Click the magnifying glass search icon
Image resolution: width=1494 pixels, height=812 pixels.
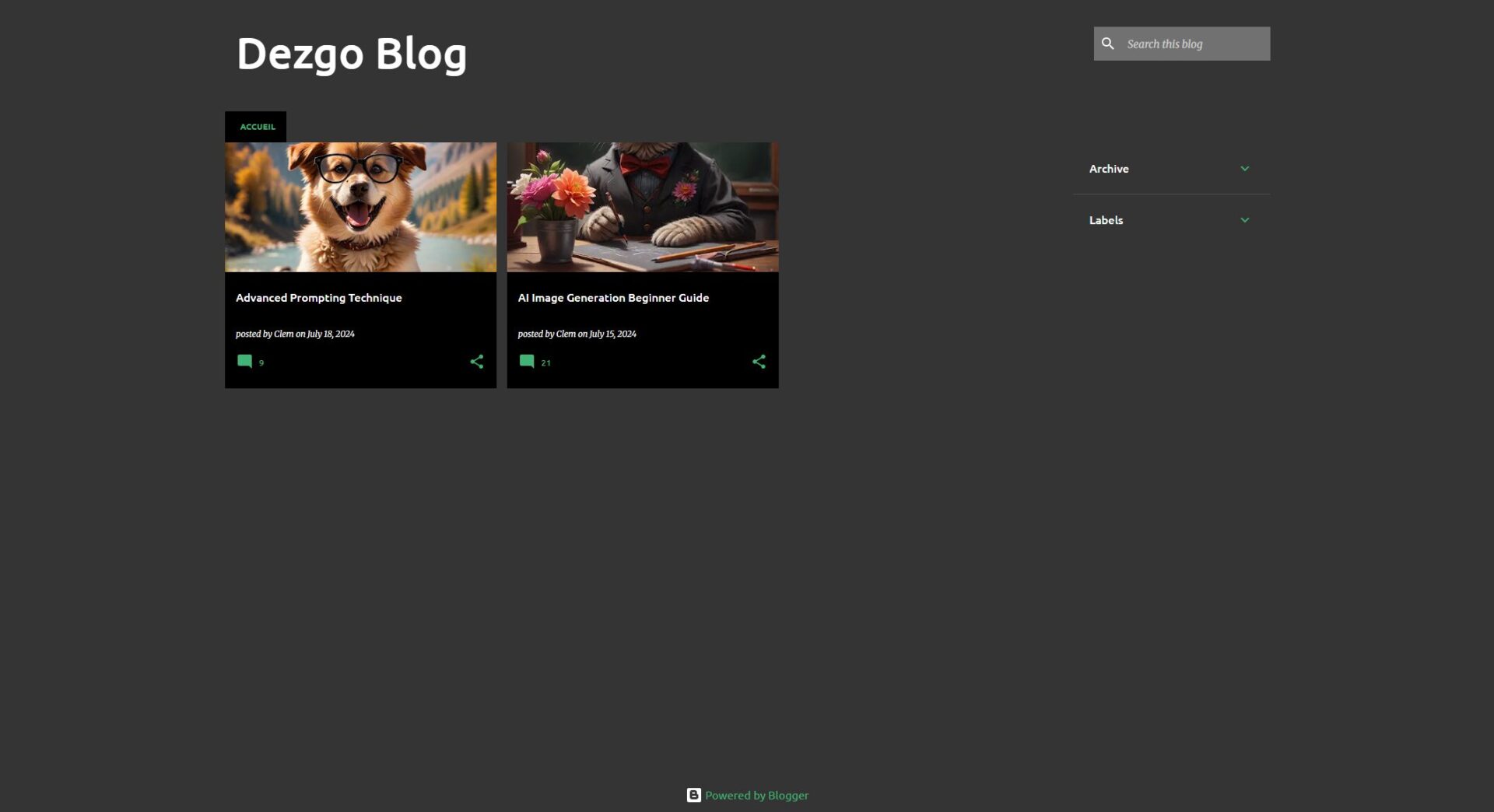point(1107,44)
